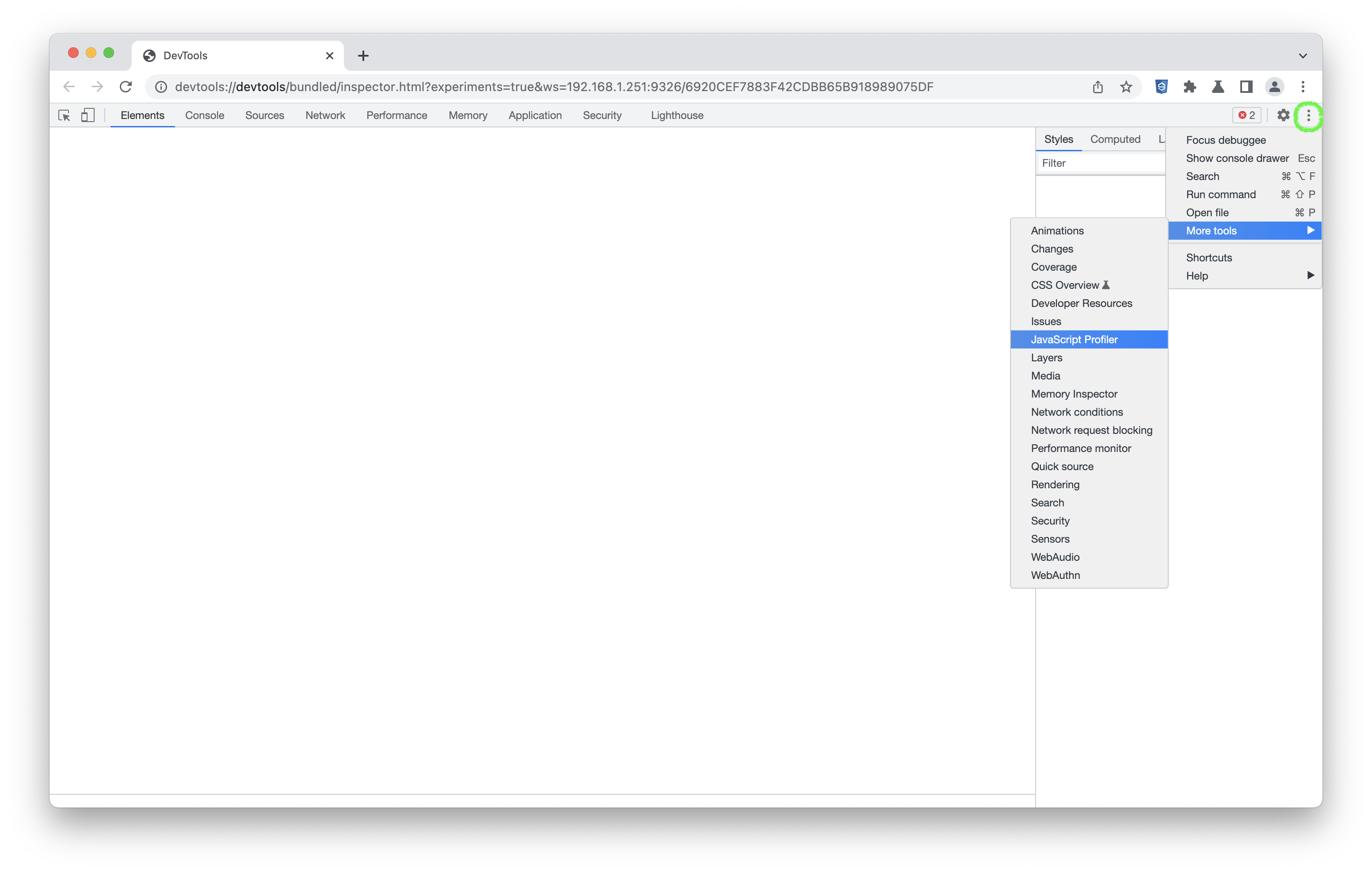Open the Lighthouse panel tab
1372x873 pixels.
677,116
